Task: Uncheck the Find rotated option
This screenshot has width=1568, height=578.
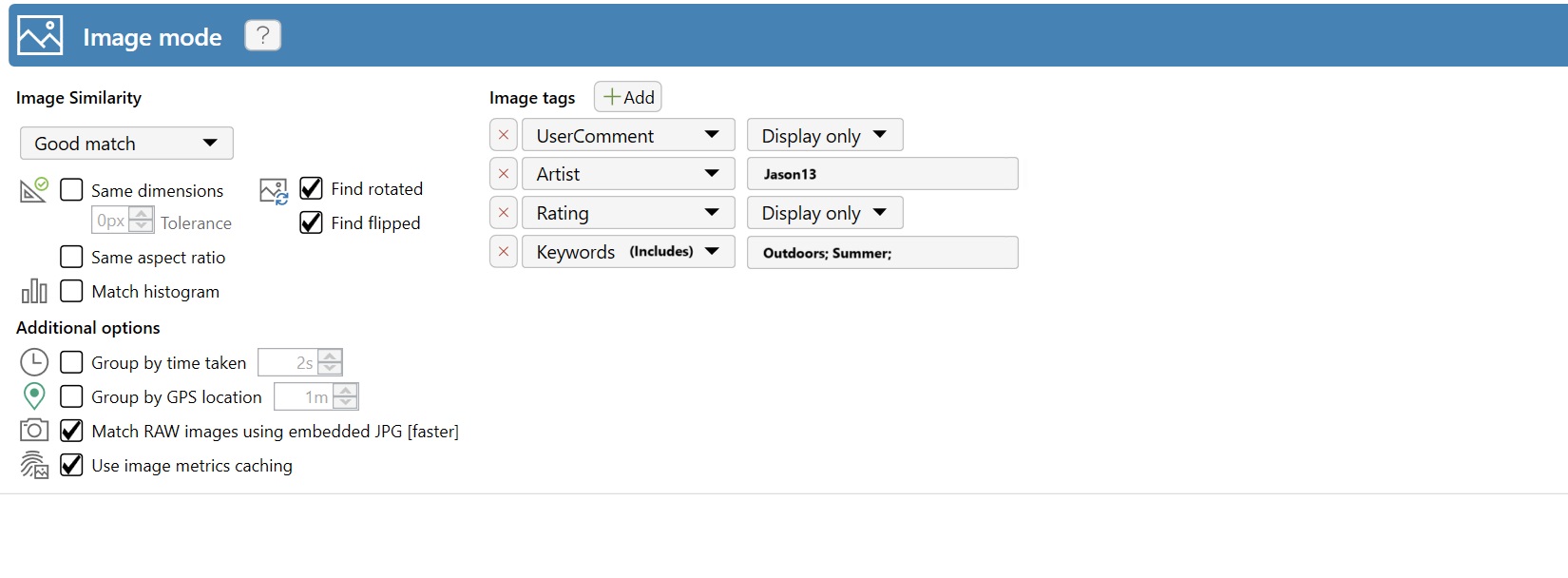Action: coord(311,188)
